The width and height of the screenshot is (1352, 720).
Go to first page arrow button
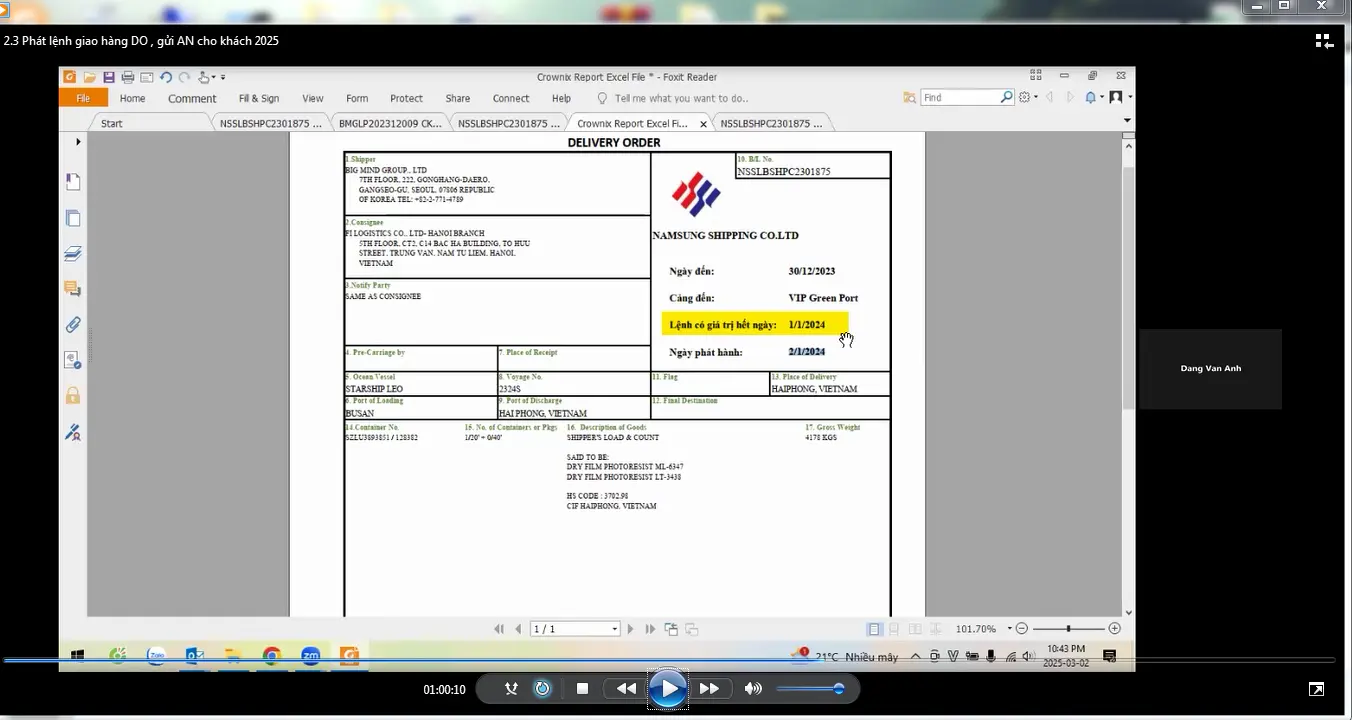(x=499, y=629)
